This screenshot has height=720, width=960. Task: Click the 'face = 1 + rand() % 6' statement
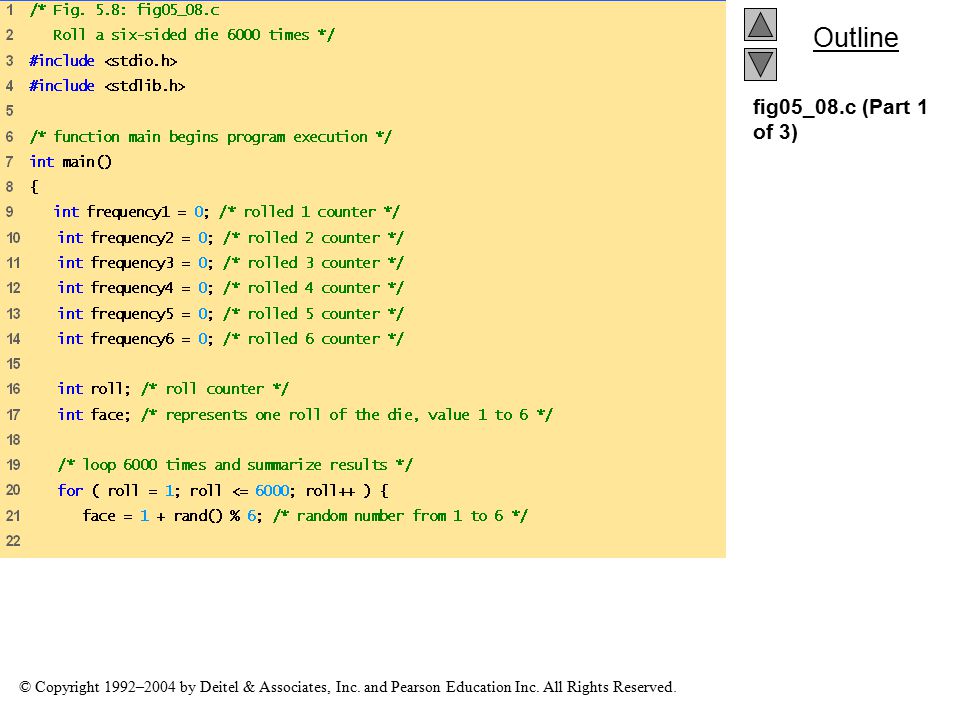172,516
